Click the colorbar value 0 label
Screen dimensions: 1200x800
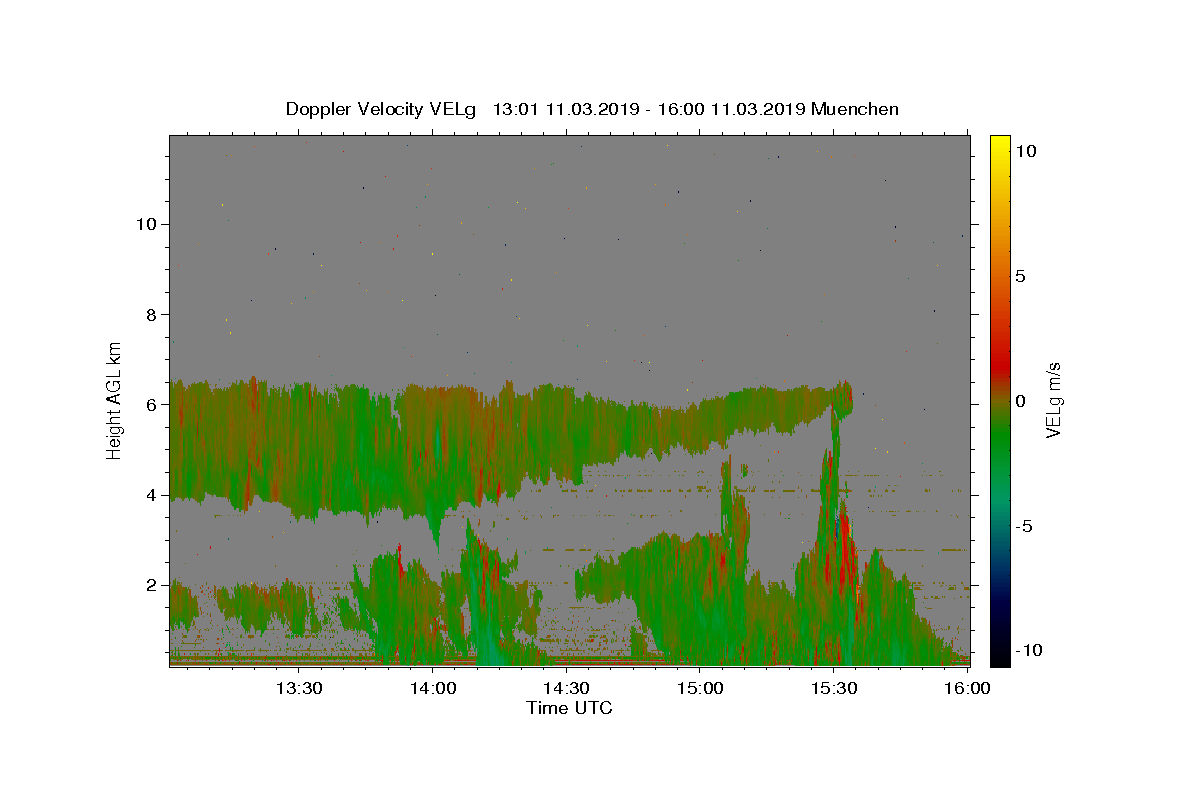click(x=1020, y=401)
